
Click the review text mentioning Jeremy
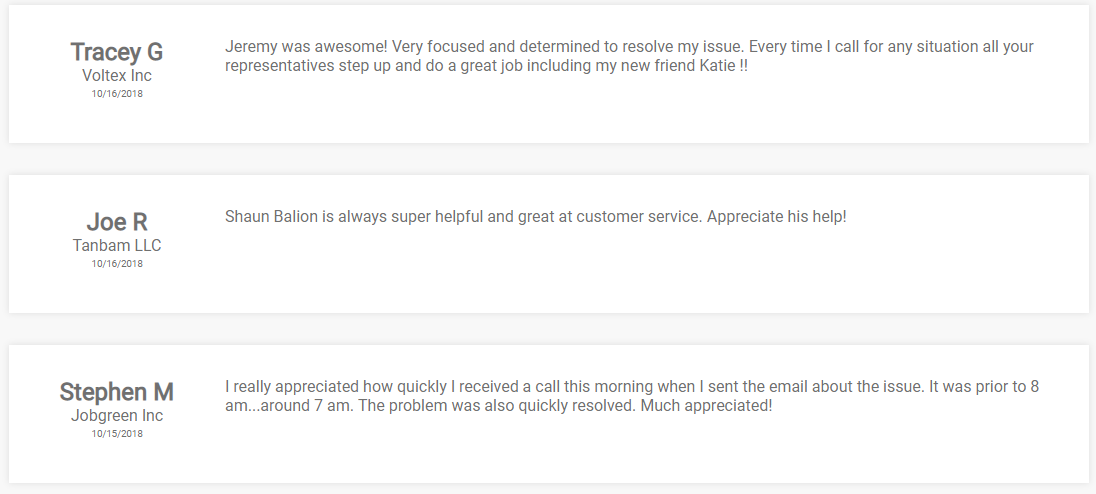[629, 57]
